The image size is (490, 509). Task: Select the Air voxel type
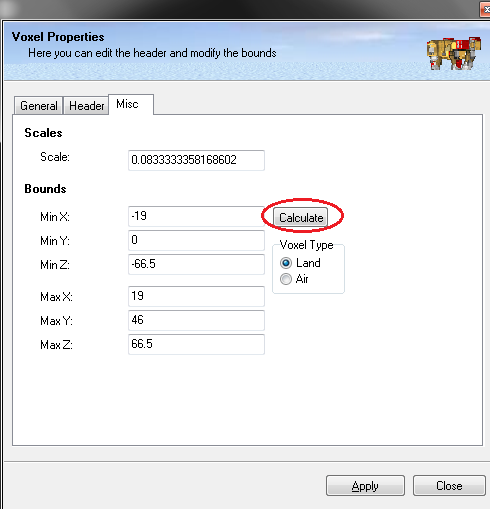(x=286, y=279)
